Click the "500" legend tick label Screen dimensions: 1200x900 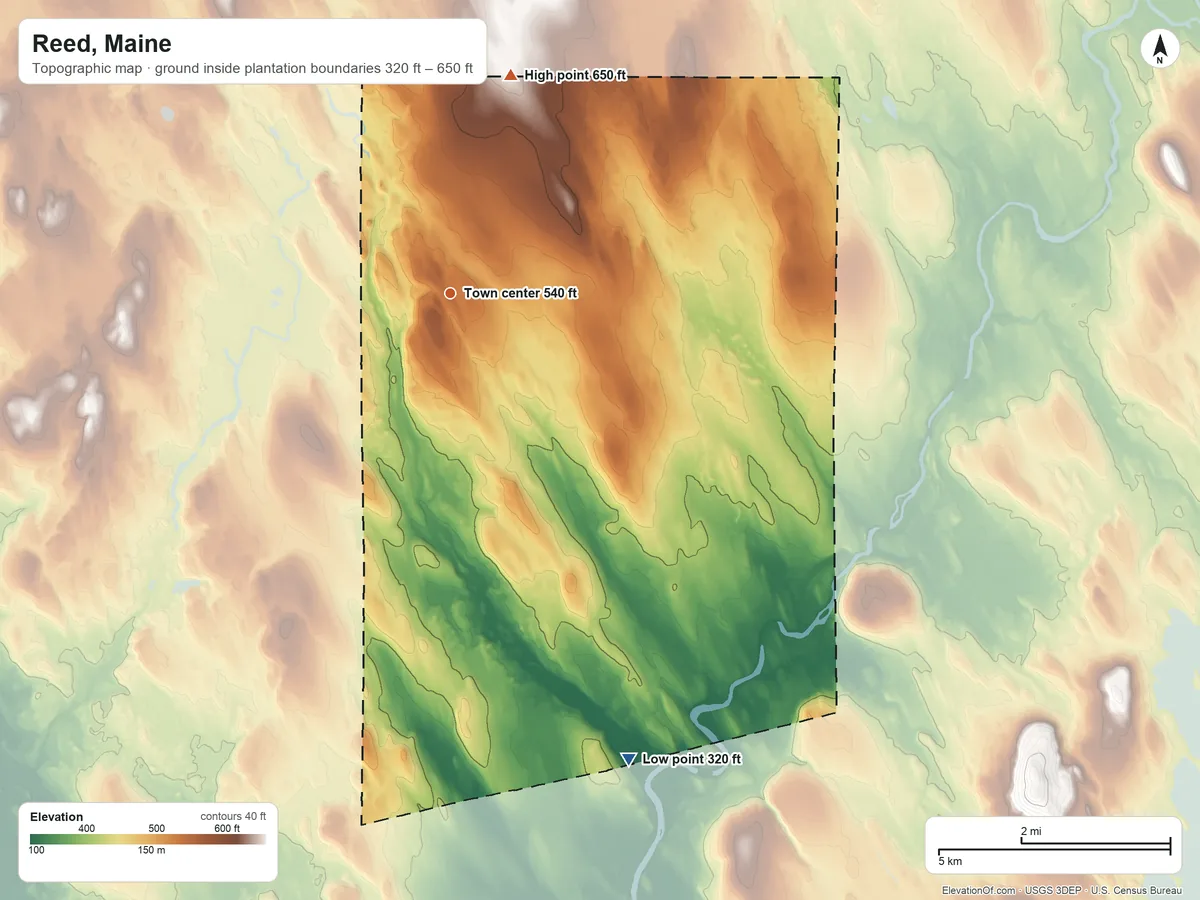[156, 828]
